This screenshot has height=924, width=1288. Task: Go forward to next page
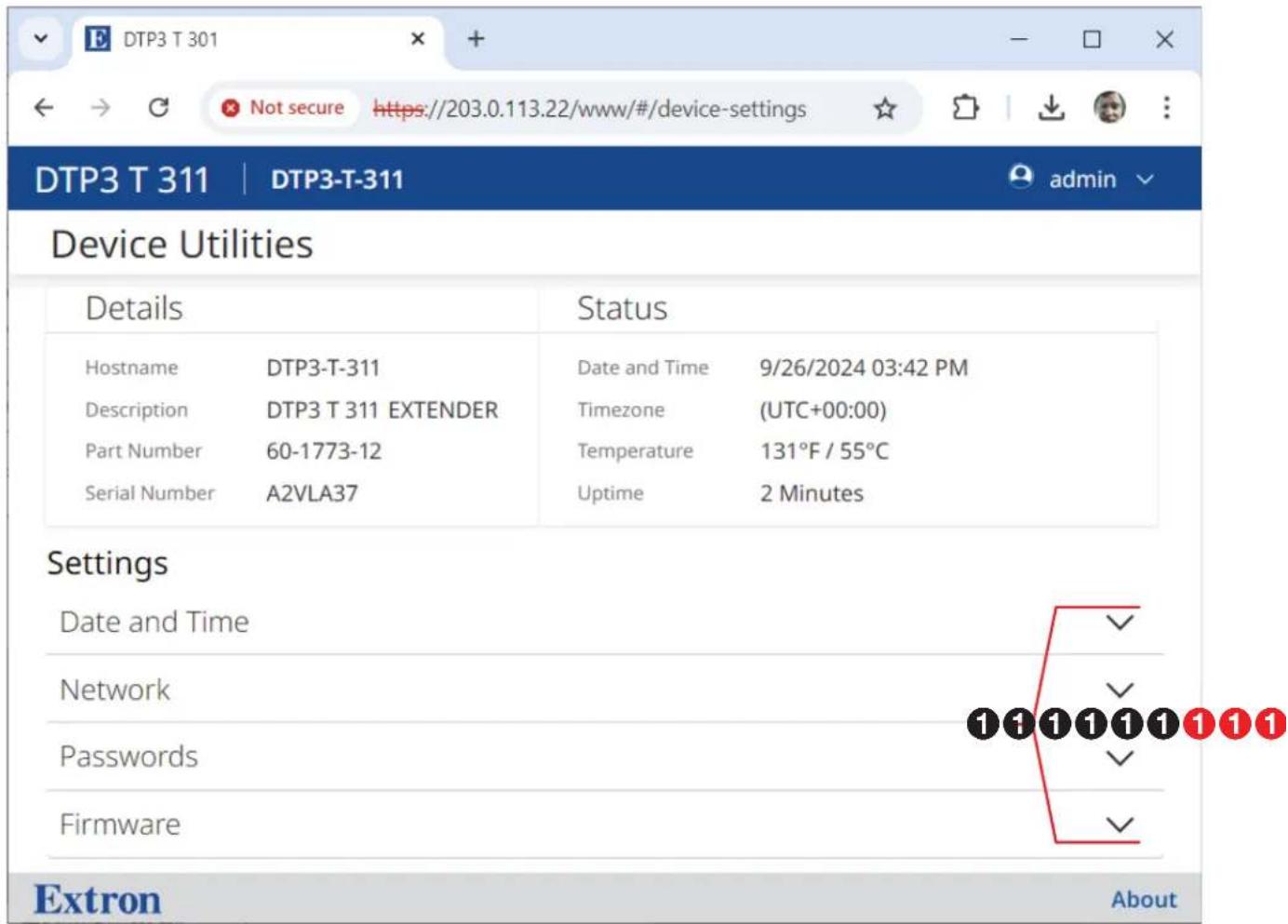101,108
